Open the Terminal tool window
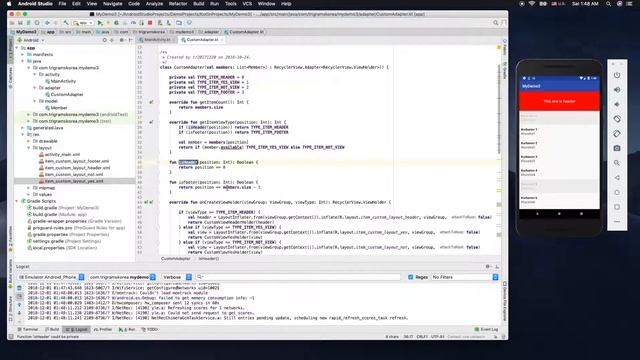This screenshot has width=640, height=360. pyautogui.click(x=28, y=329)
